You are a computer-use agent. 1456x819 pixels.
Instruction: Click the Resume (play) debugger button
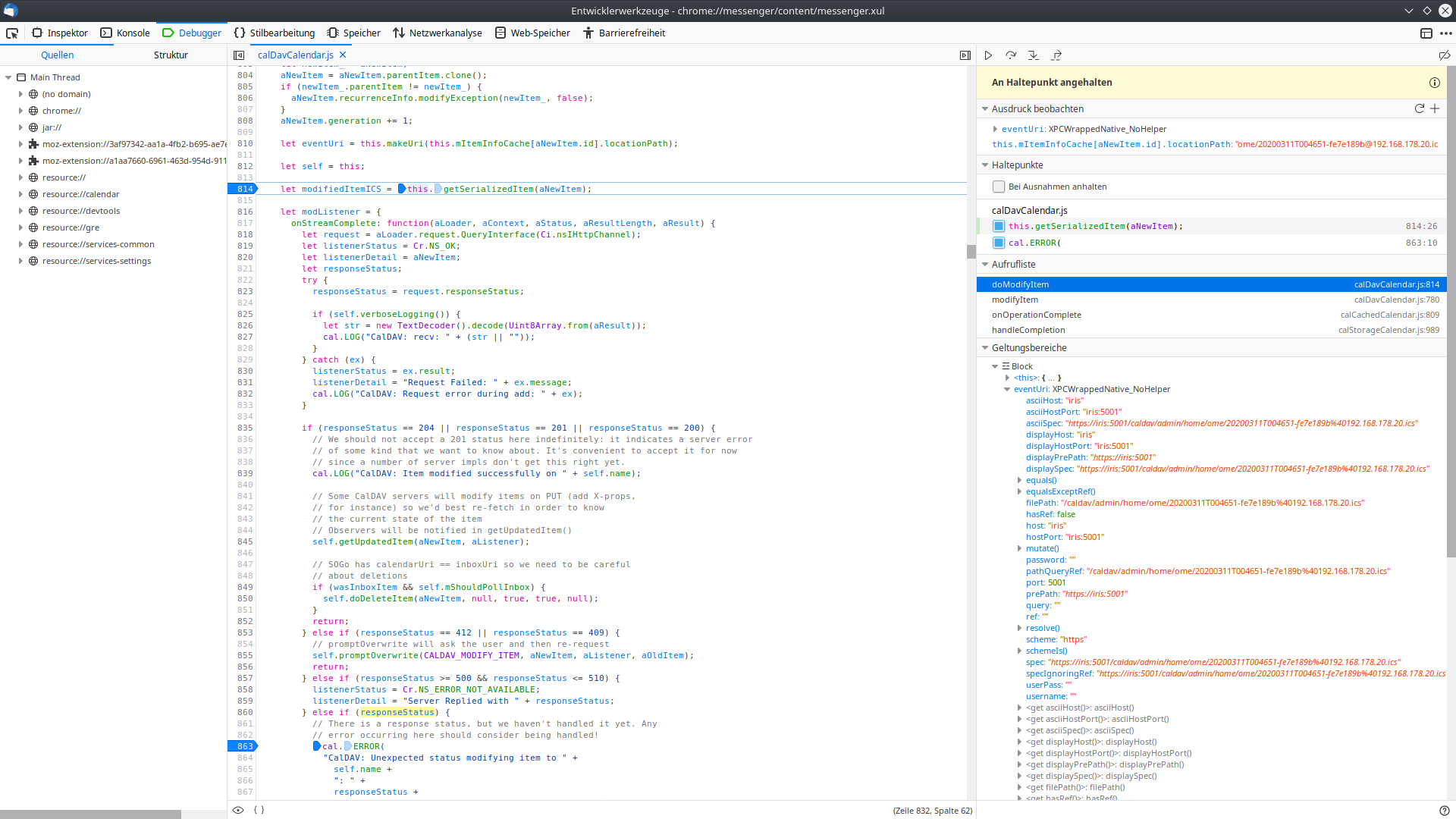tap(988, 55)
